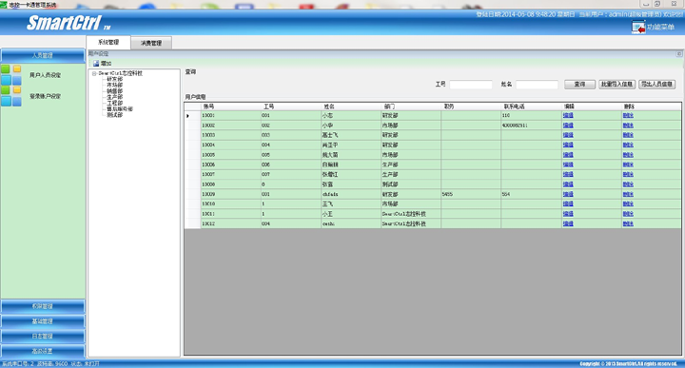The image size is (685, 368).
Task: Switch to the 消费管理 tab
Action: [x=151, y=43]
